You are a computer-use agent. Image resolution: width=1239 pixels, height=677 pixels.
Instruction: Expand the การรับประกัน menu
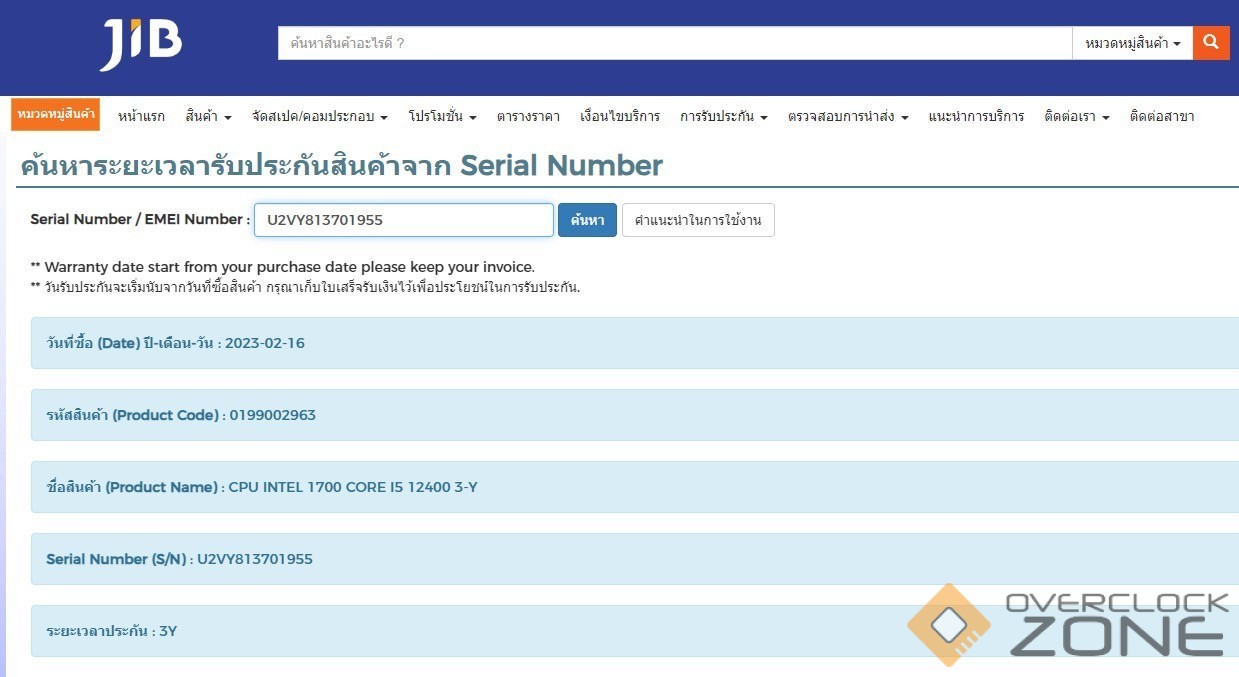[x=724, y=116]
